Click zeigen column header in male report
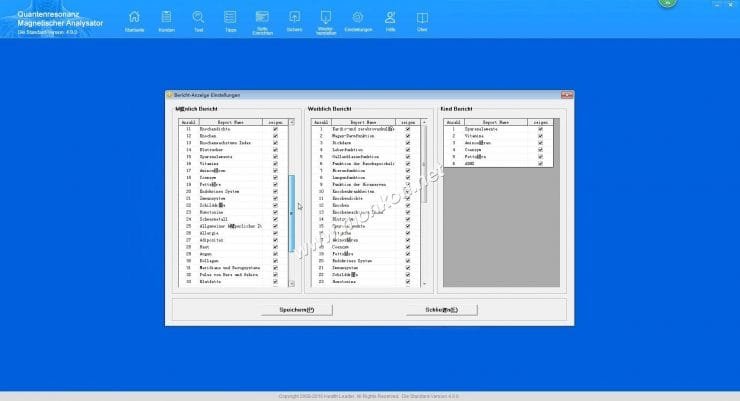This screenshot has width=740, height=401. (275, 122)
